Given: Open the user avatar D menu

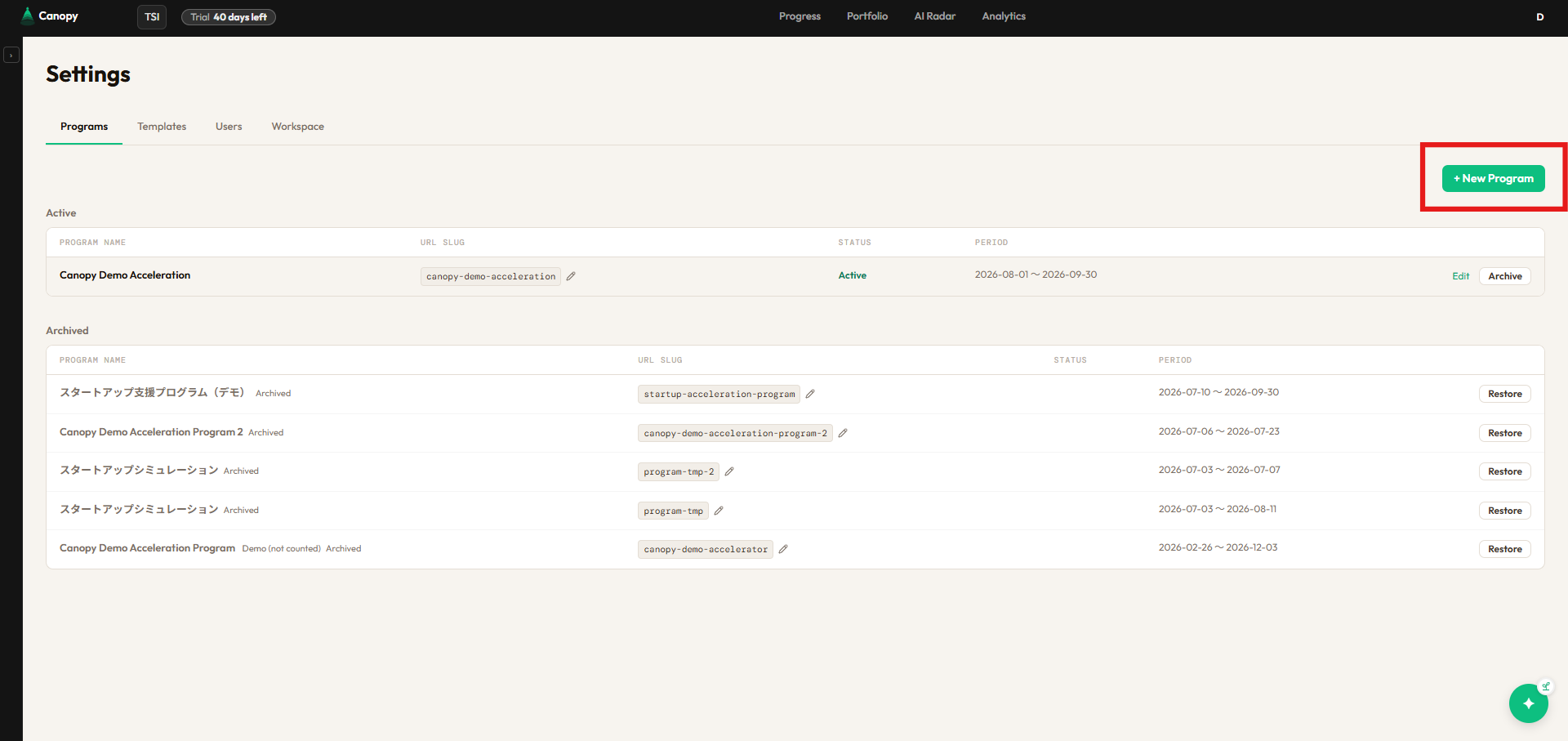Looking at the screenshot, I should (x=1540, y=17).
